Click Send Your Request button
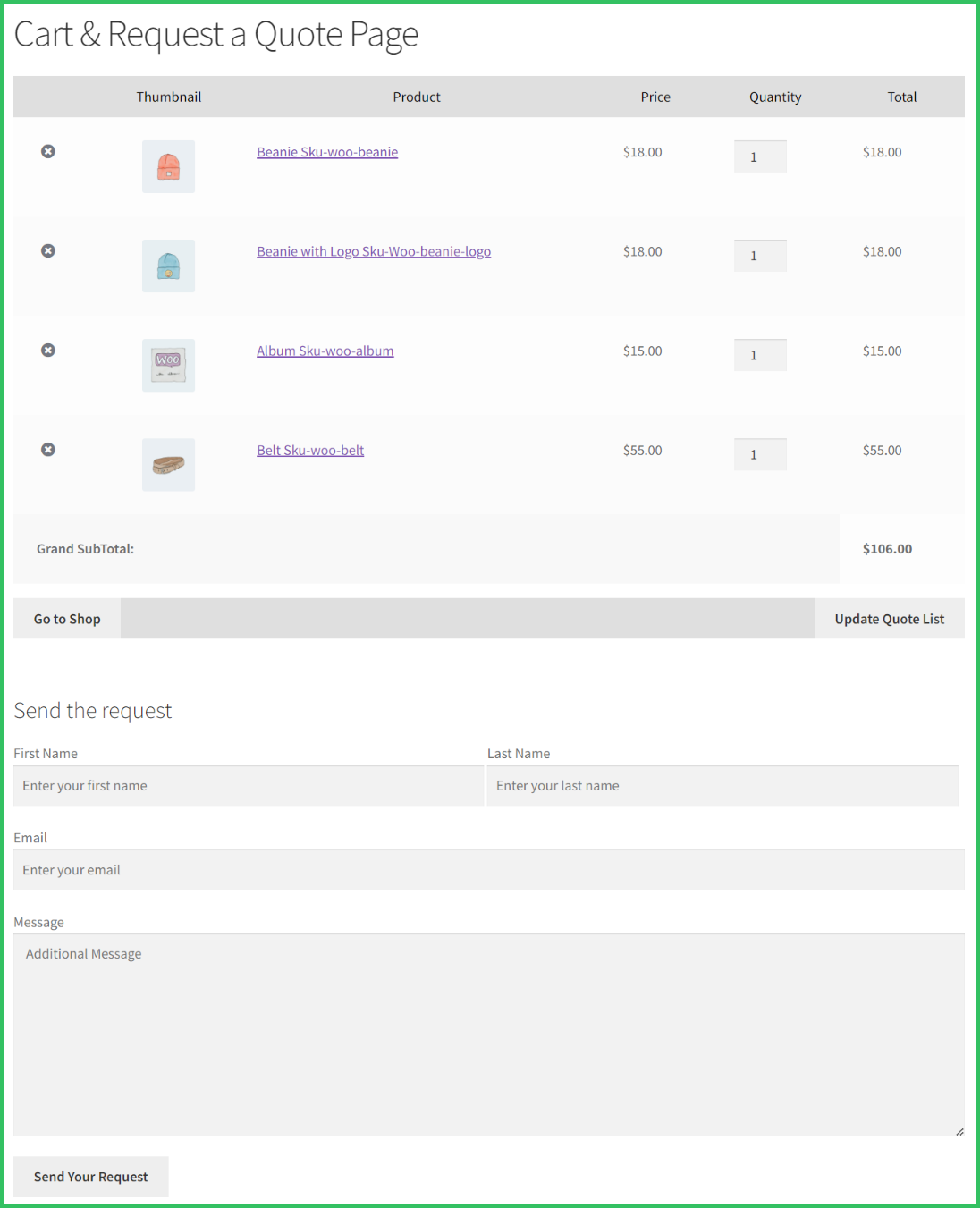 (x=91, y=1177)
